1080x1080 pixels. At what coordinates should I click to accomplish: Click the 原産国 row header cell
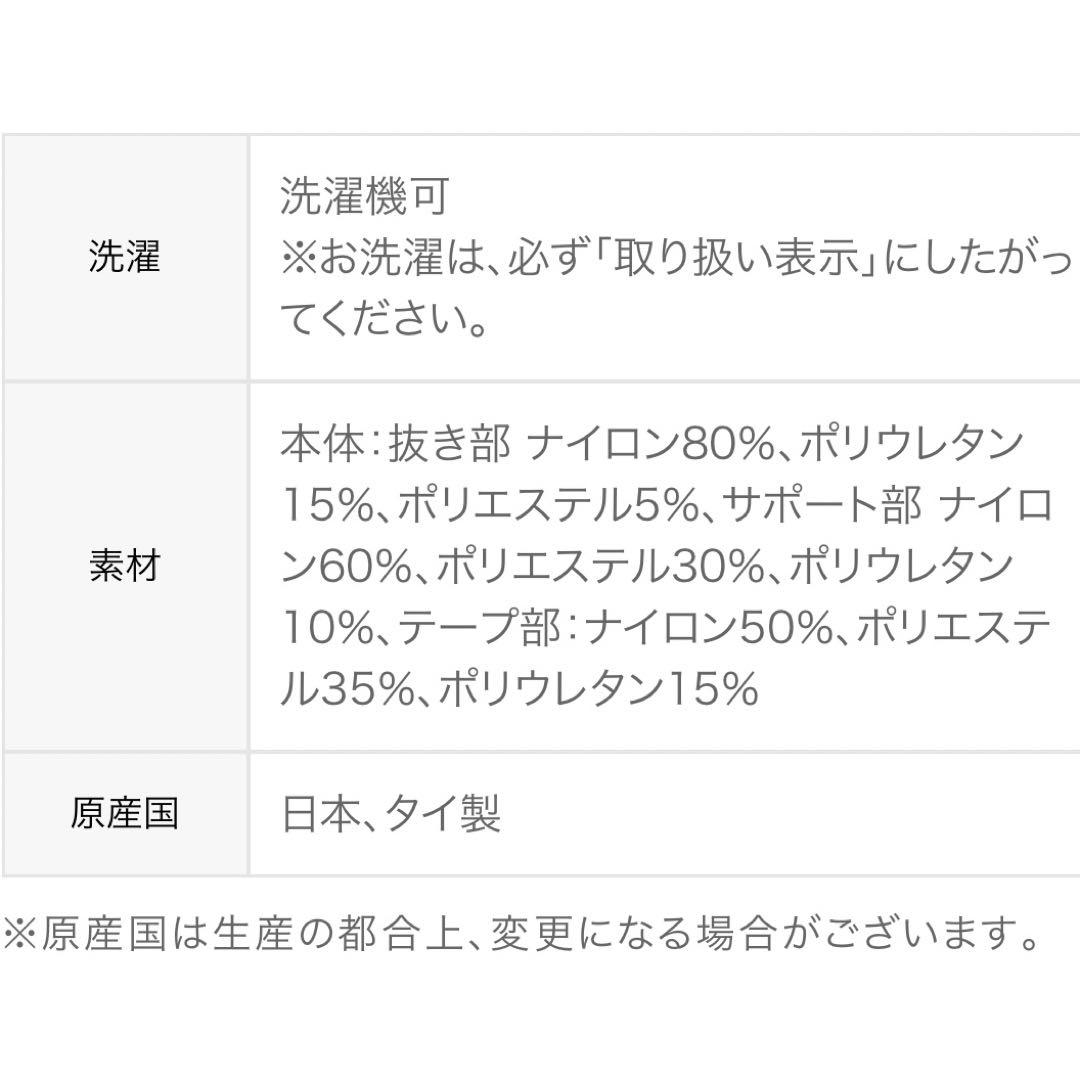(124, 813)
